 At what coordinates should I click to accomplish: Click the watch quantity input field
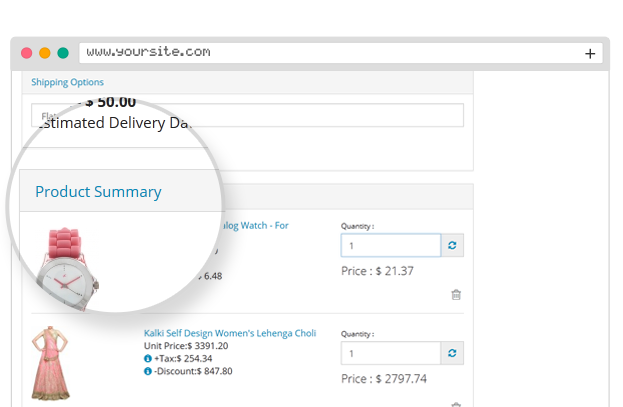[391, 245]
